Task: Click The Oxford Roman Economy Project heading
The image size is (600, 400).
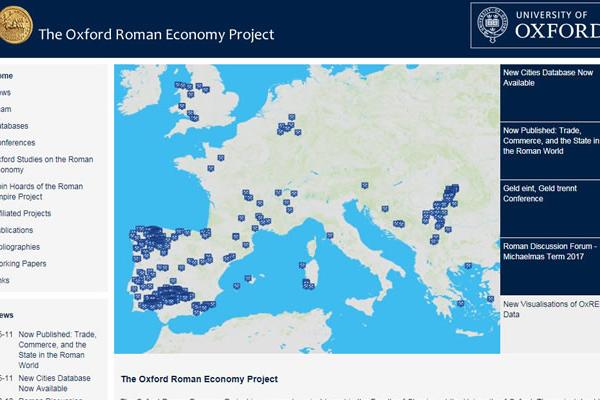Action: [x=199, y=379]
